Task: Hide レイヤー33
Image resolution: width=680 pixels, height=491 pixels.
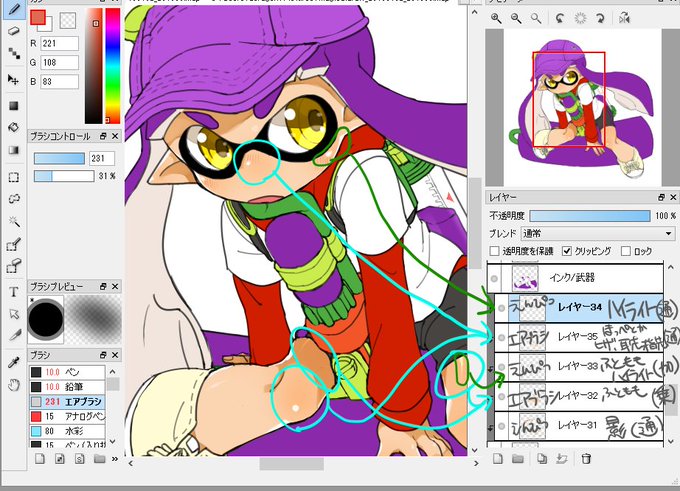Action: click(501, 367)
